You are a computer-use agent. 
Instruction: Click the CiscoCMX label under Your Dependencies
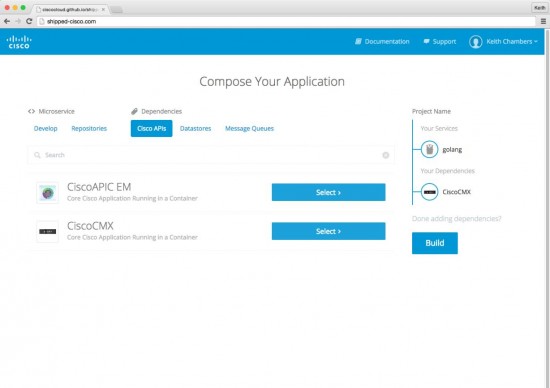tap(456, 192)
